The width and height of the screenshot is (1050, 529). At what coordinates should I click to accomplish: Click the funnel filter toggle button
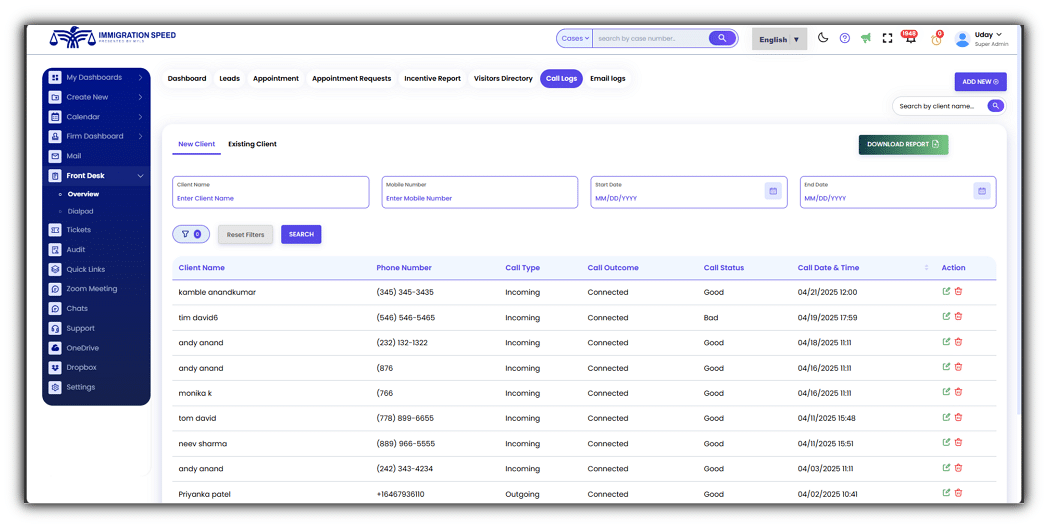[191, 234]
